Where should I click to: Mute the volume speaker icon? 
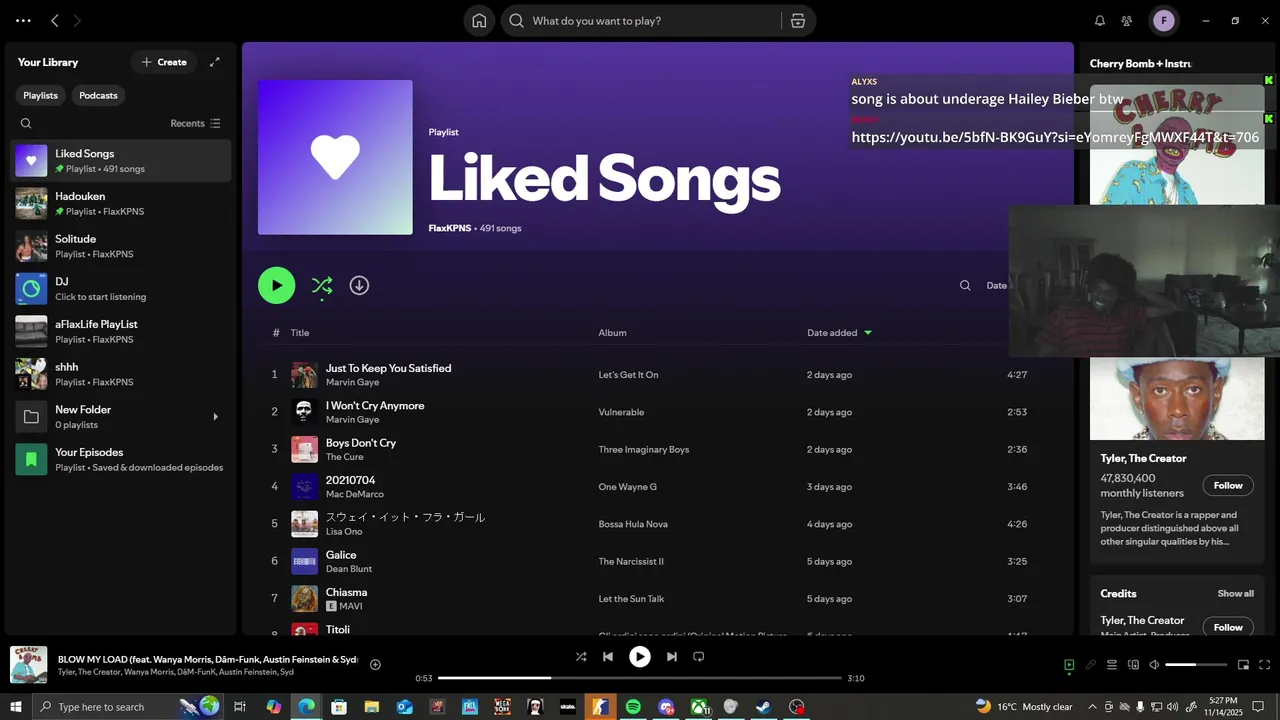1154,665
